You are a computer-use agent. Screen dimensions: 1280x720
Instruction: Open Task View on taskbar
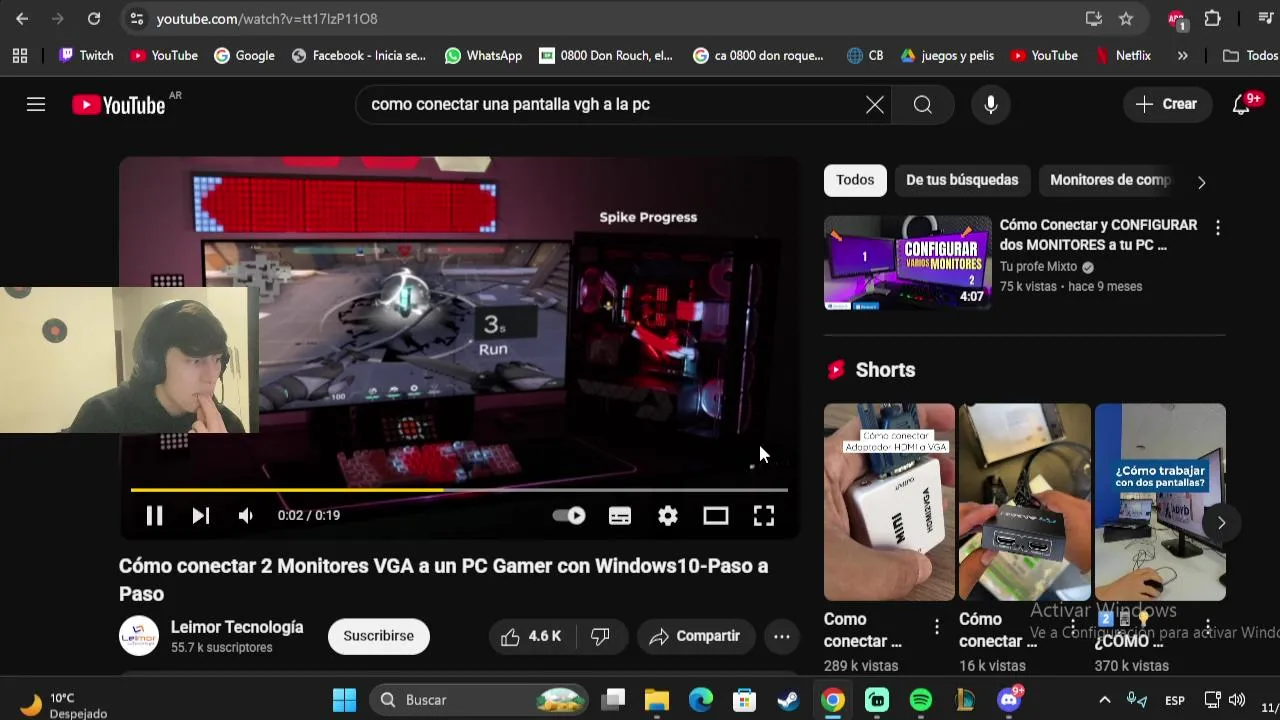point(614,700)
